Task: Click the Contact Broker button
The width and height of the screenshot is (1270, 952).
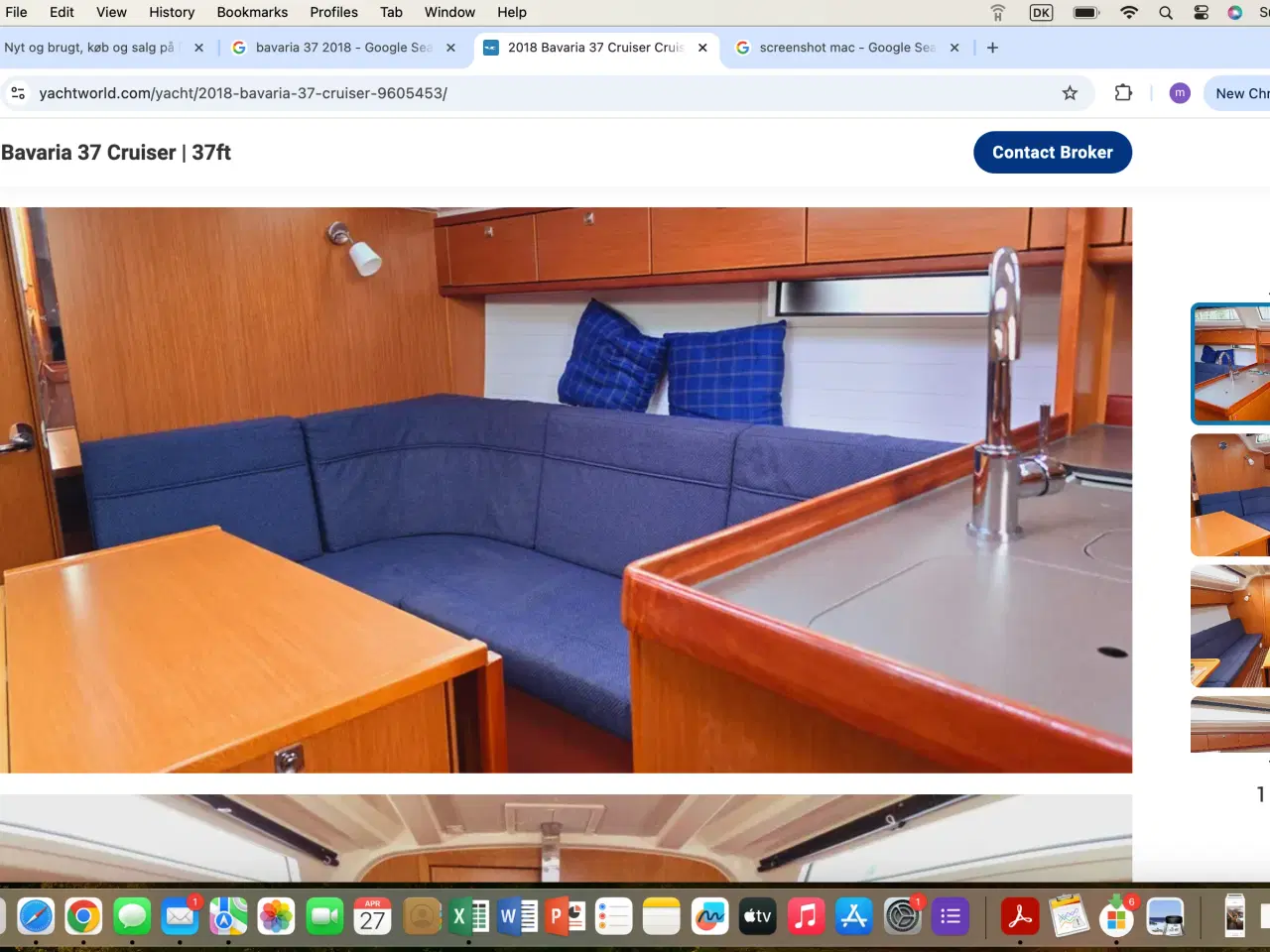Action: point(1052,153)
